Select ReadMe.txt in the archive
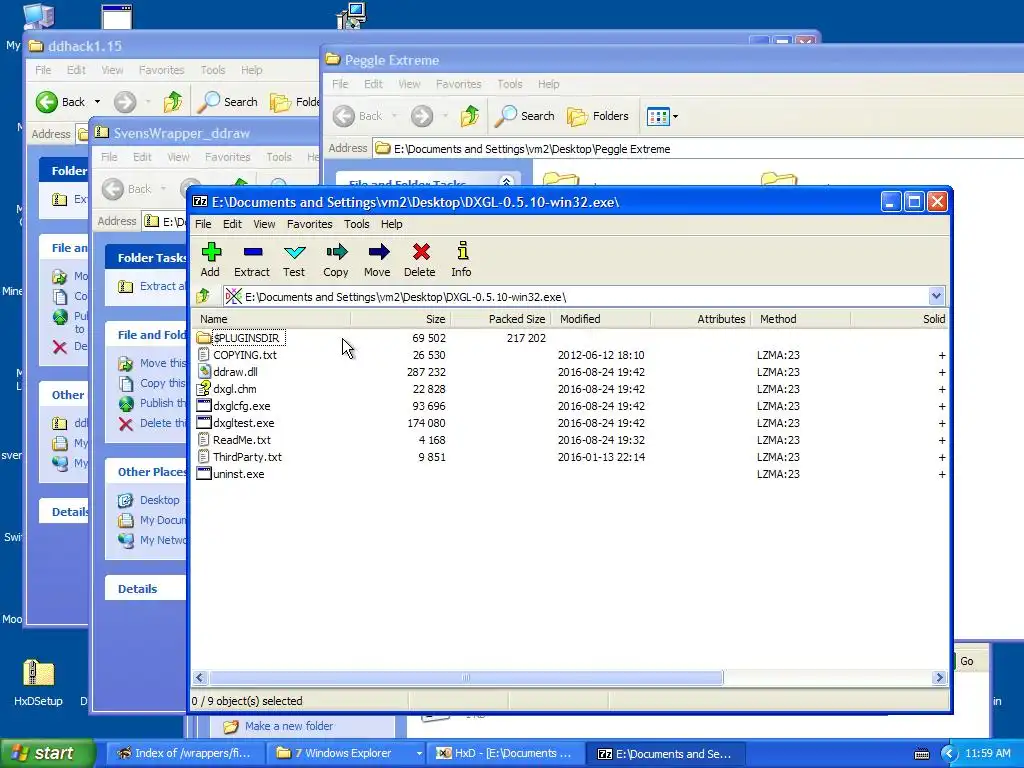The image size is (1024, 768). [x=234, y=440]
